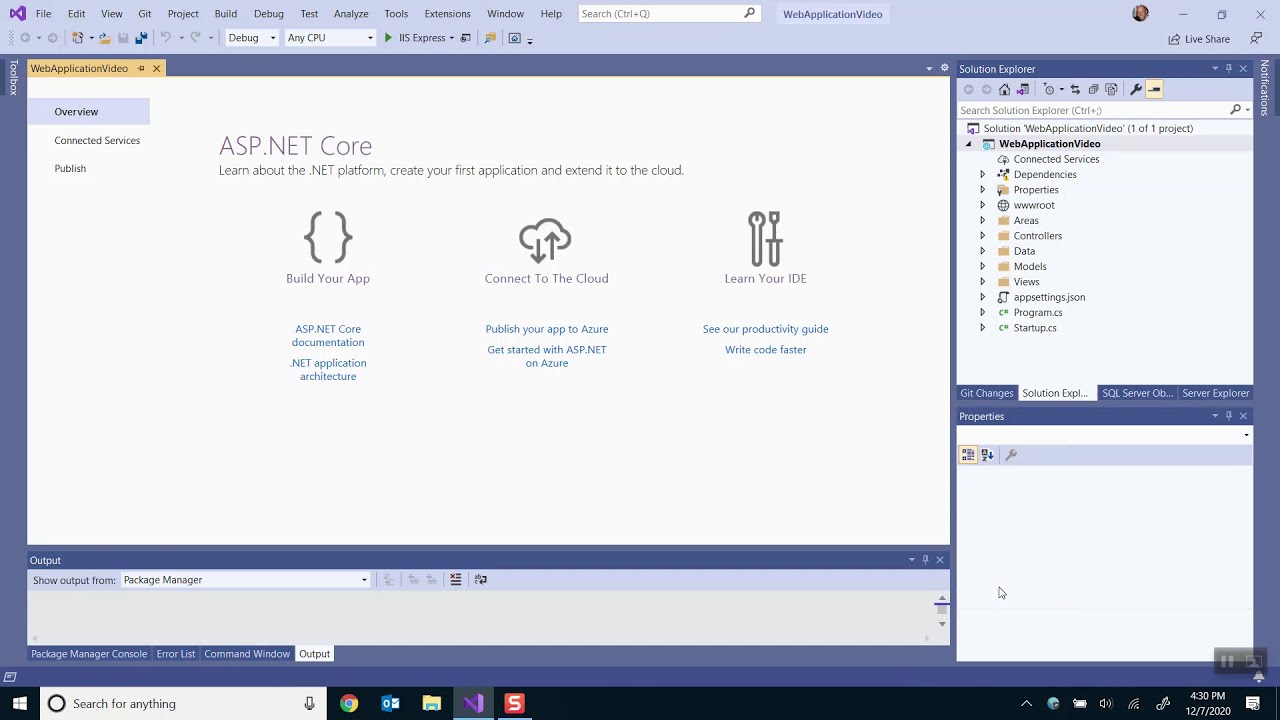Switch to the Error List tab
Viewport: 1280px width, 720px height.
(176, 654)
